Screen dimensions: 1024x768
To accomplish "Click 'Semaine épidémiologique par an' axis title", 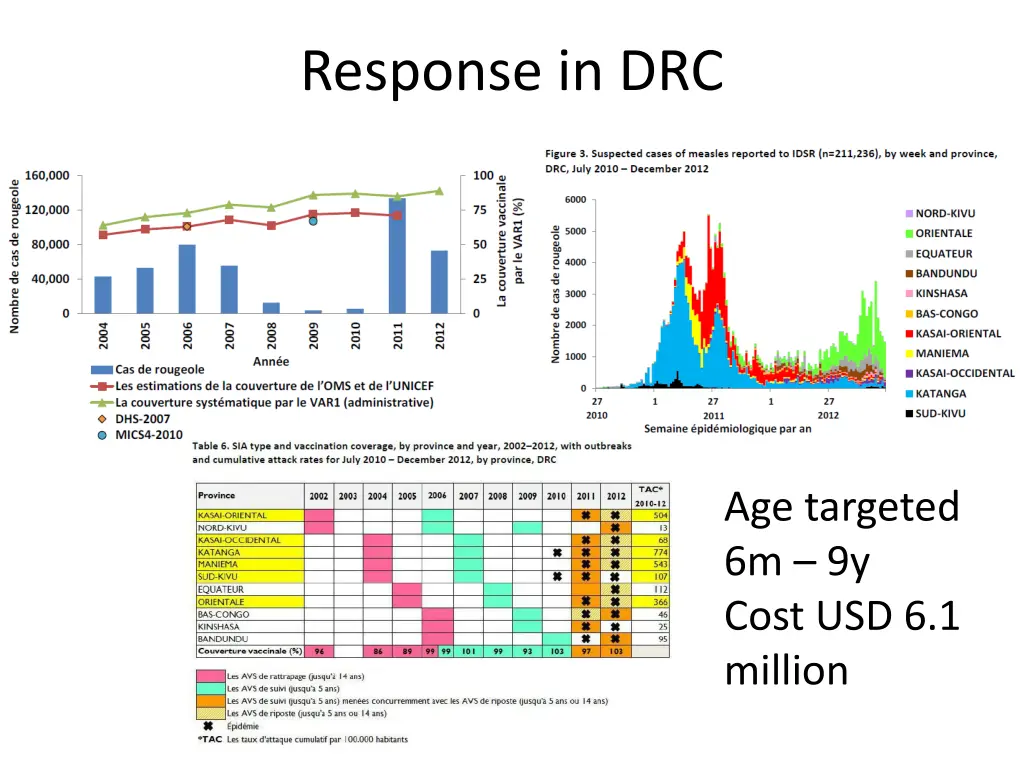I will tap(728, 429).
